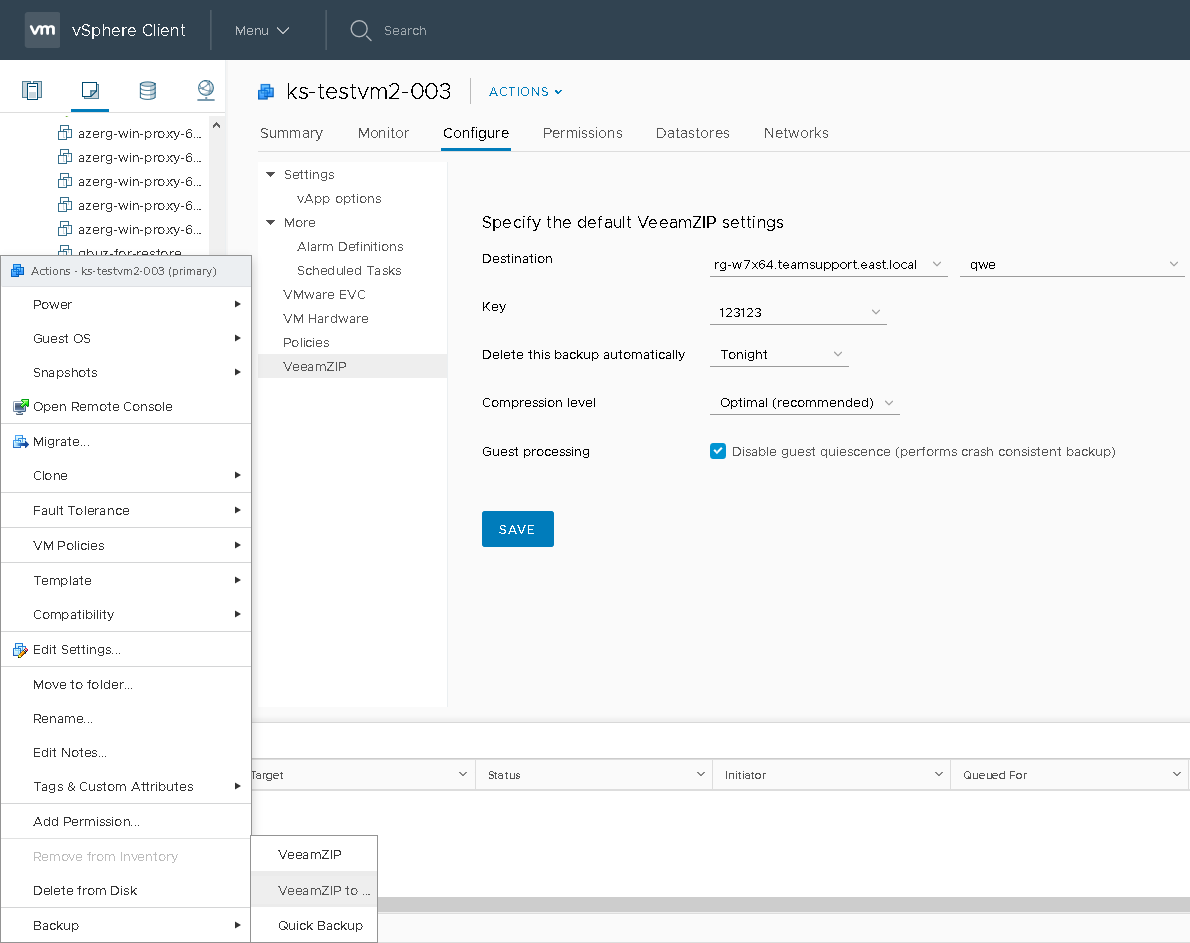Screen dimensions: 1190x943
Task: Open the Snapshots submenu
Action: tap(126, 372)
